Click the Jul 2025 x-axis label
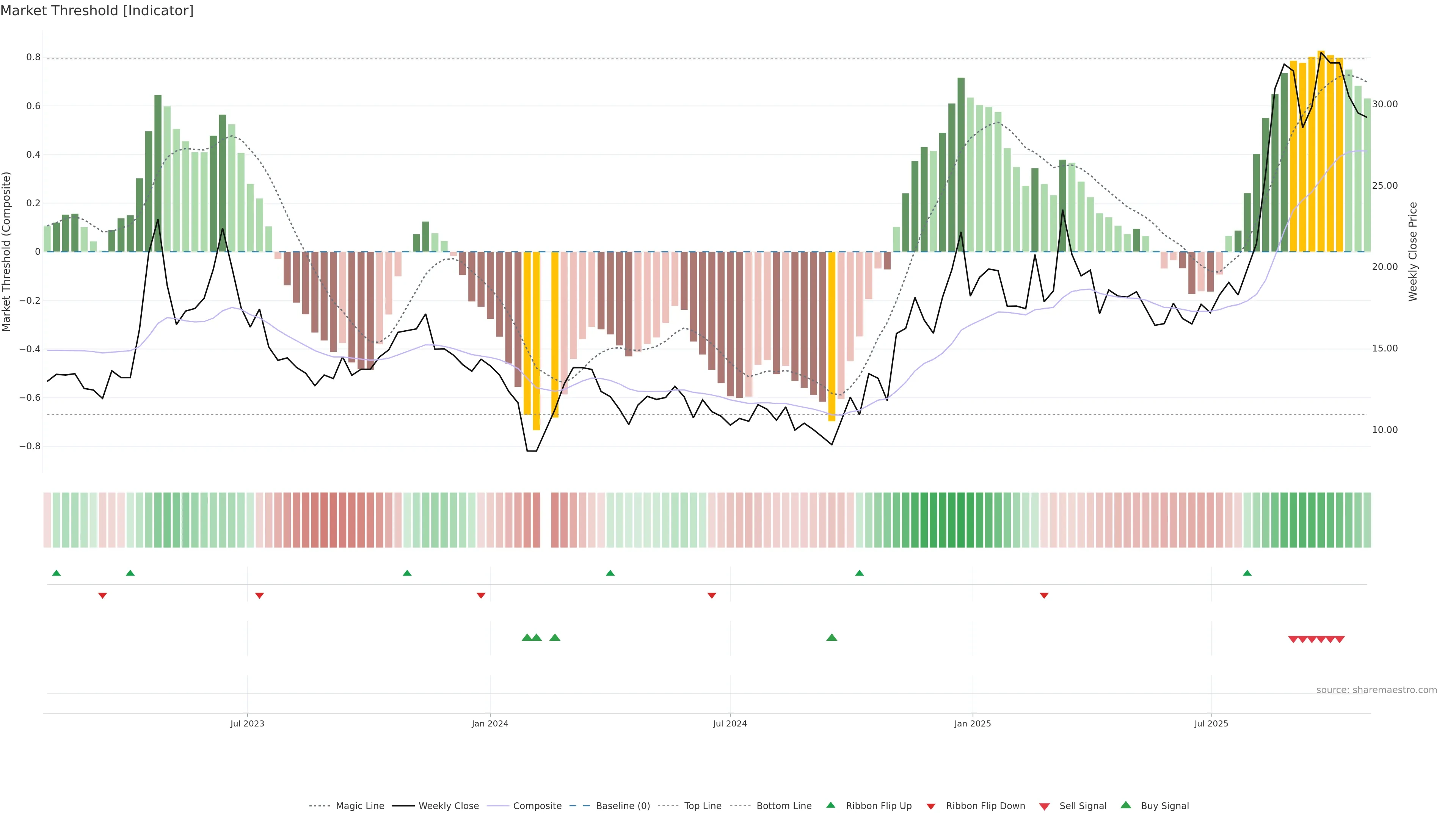 coord(1211,723)
